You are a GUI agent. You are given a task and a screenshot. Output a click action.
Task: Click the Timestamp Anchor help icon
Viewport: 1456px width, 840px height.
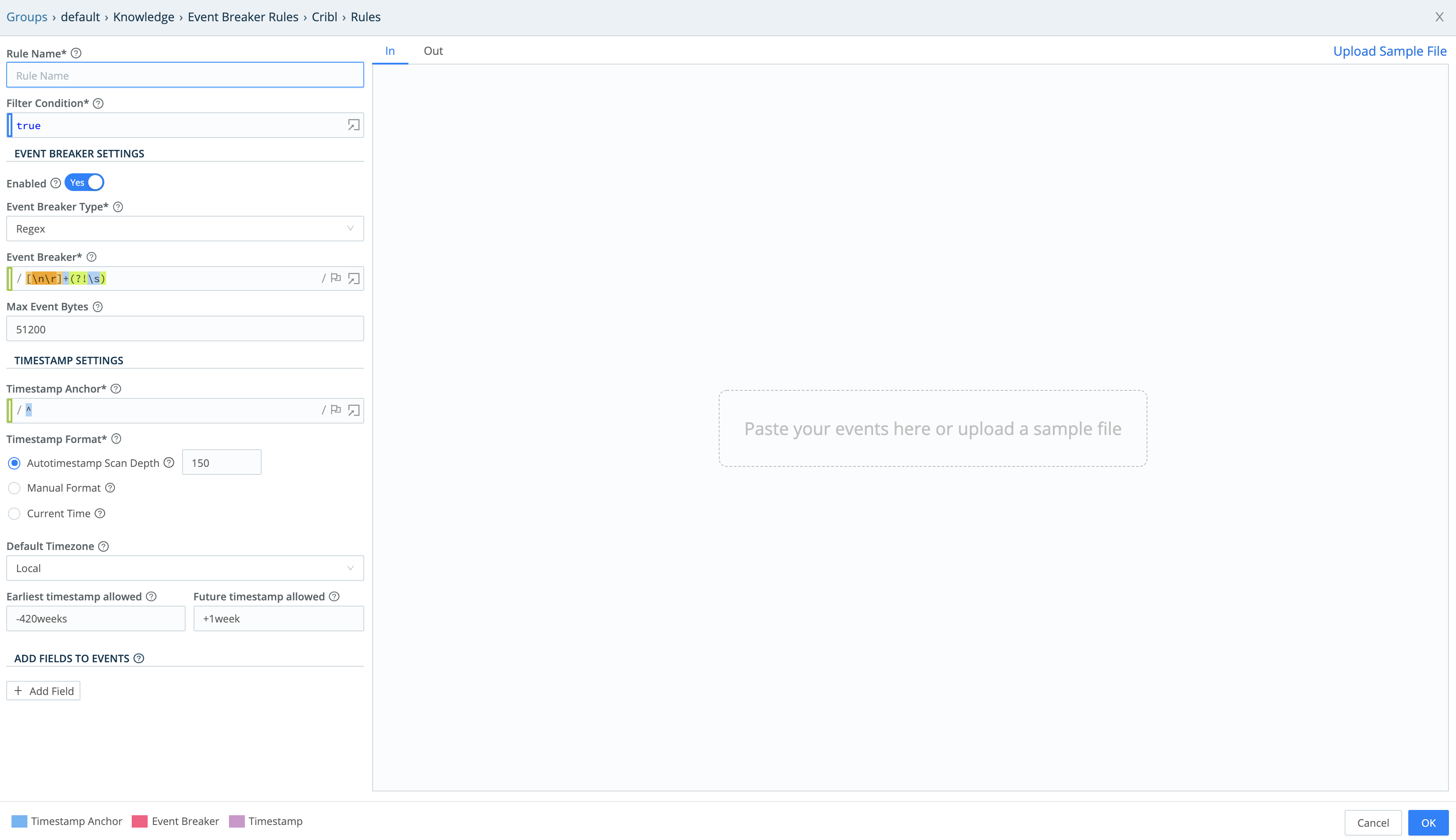tap(116, 389)
